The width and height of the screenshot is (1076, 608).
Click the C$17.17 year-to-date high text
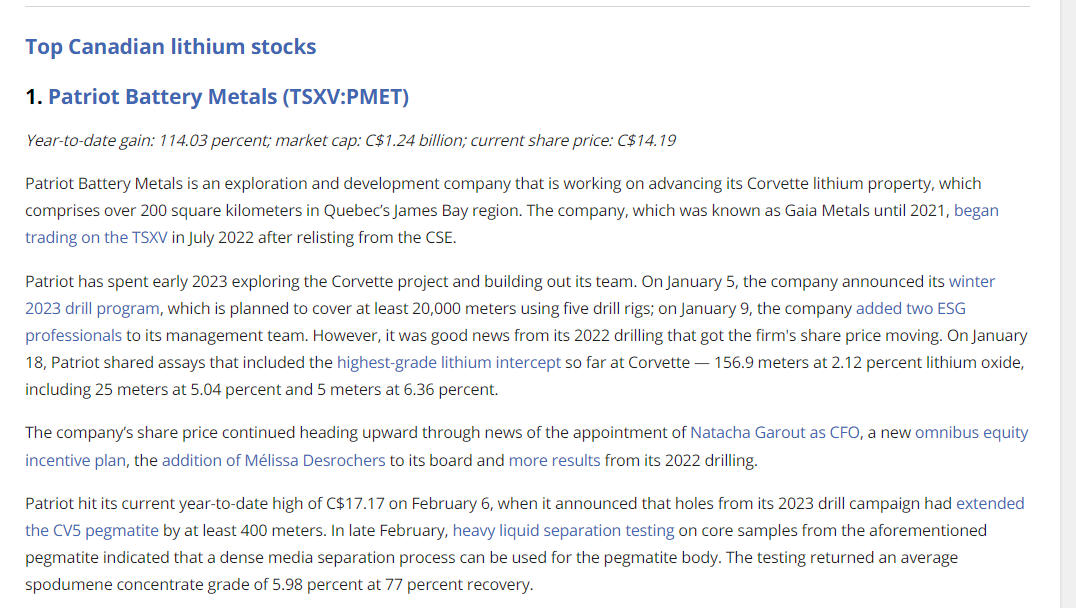coord(355,504)
